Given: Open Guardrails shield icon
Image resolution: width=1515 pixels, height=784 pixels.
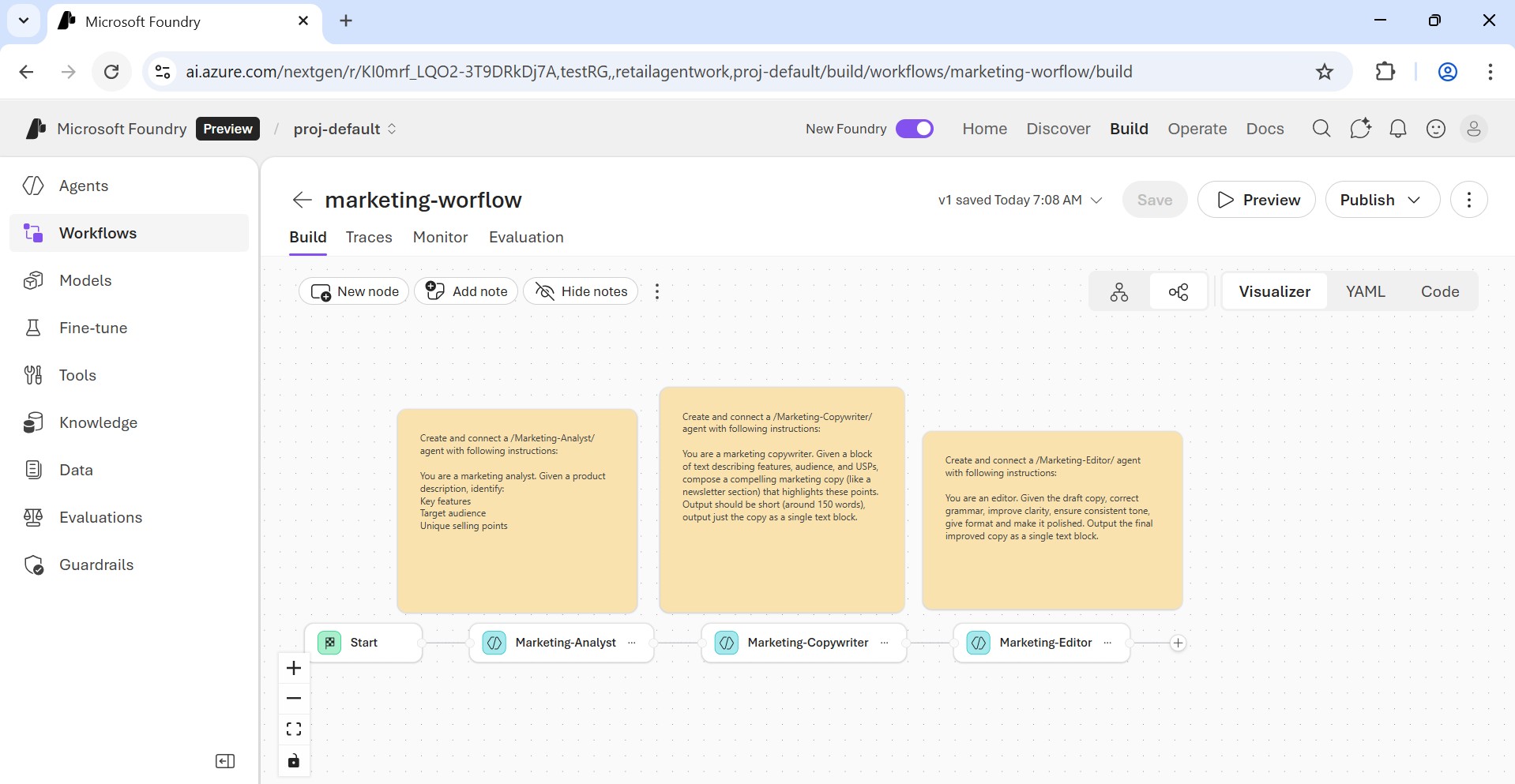Looking at the screenshot, I should (33, 565).
